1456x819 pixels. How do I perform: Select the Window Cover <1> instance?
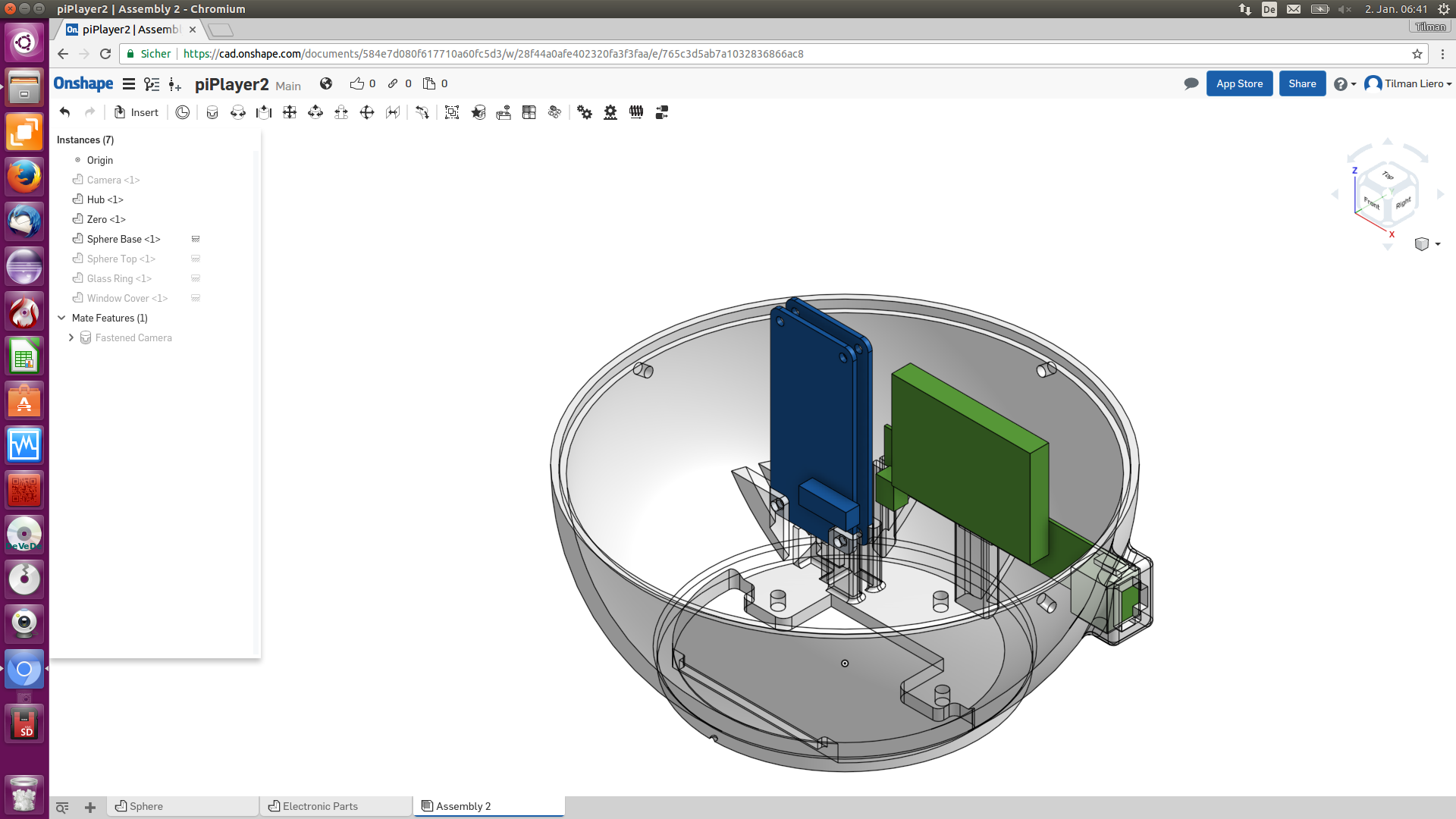pos(127,298)
